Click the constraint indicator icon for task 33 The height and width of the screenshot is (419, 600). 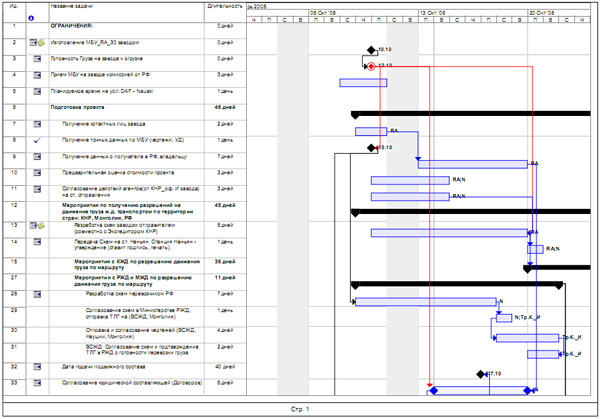pyautogui.click(x=36, y=384)
